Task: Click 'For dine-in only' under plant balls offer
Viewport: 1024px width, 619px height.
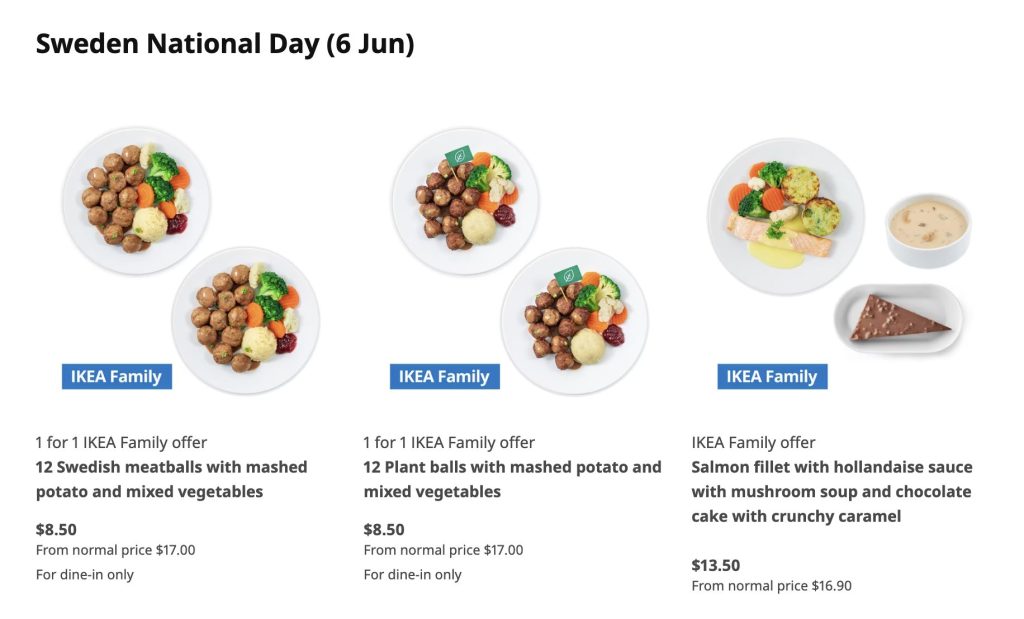Action: pyautogui.click(x=412, y=574)
